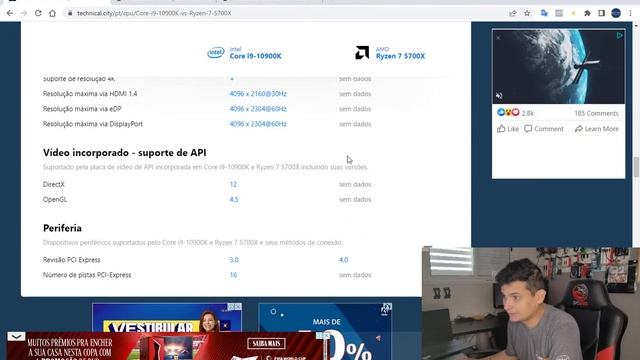Open the Chrome three-dot menu
The image size is (640, 360).
tap(631, 13)
